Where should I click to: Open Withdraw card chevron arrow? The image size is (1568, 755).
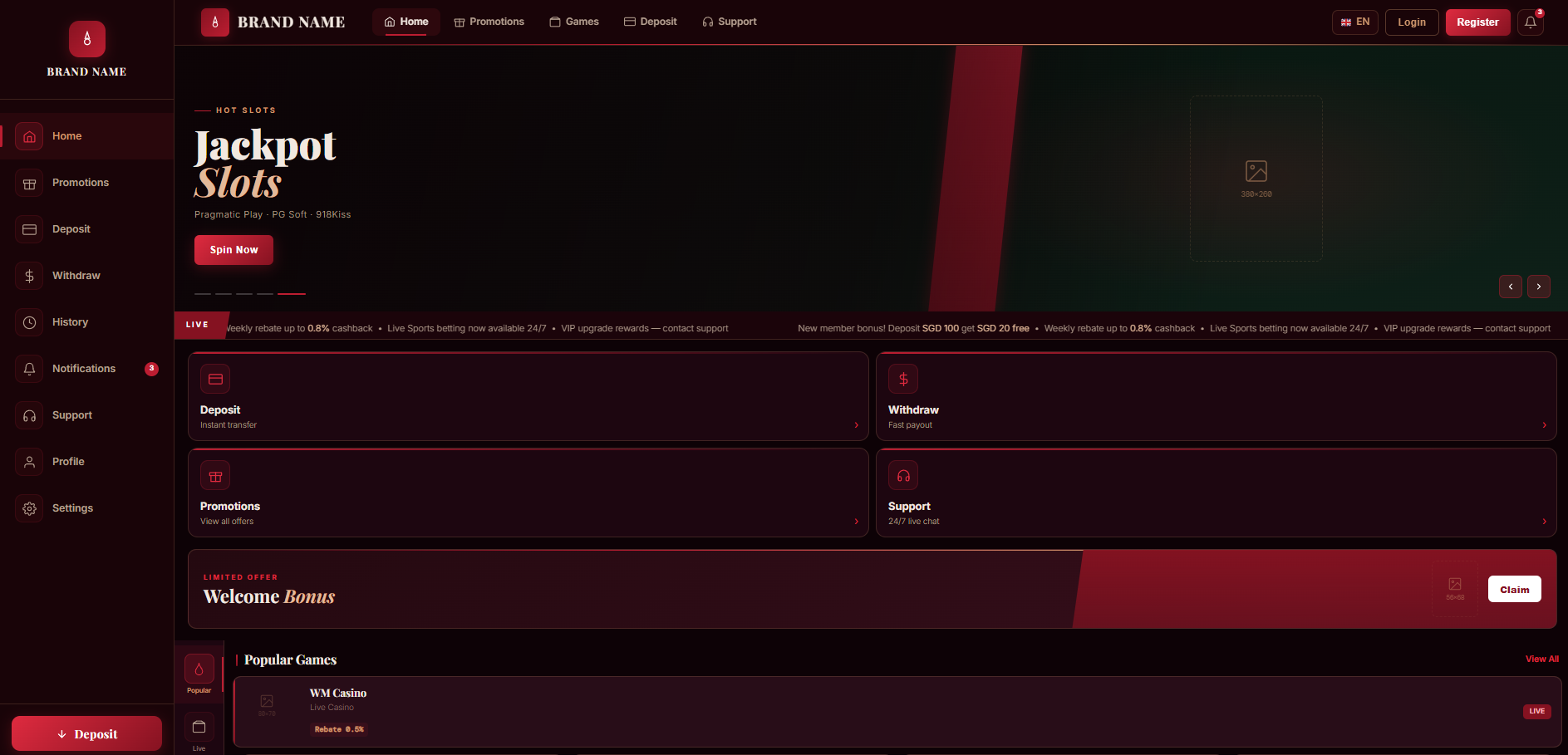point(1545,425)
